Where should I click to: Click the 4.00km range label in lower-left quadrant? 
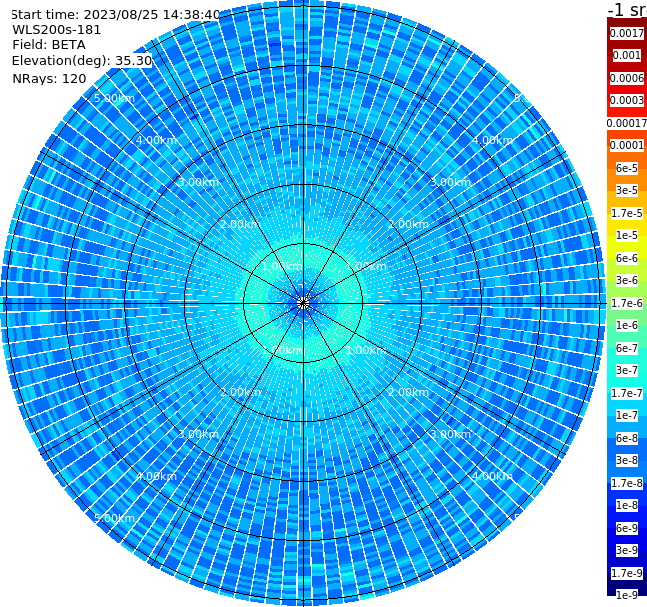(156, 476)
